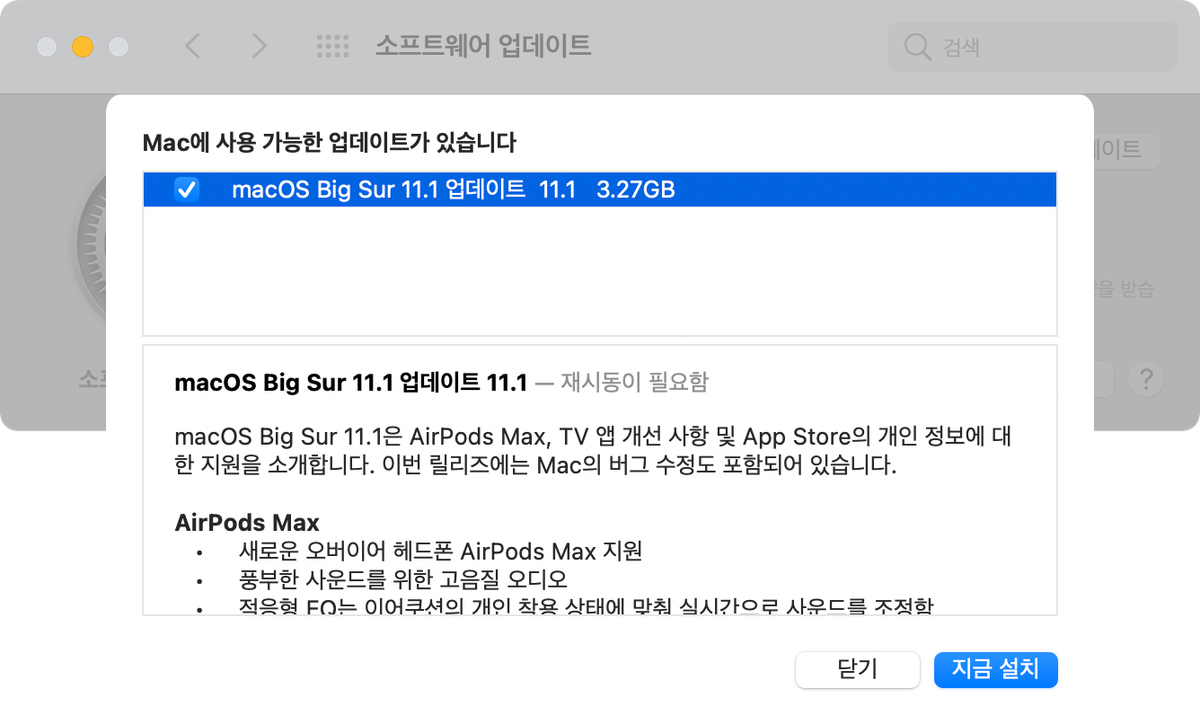Select the macOS Big Sur 11.1 업데이트 row
1200x724 pixels.
pyautogui.click(x=600, y=189)
